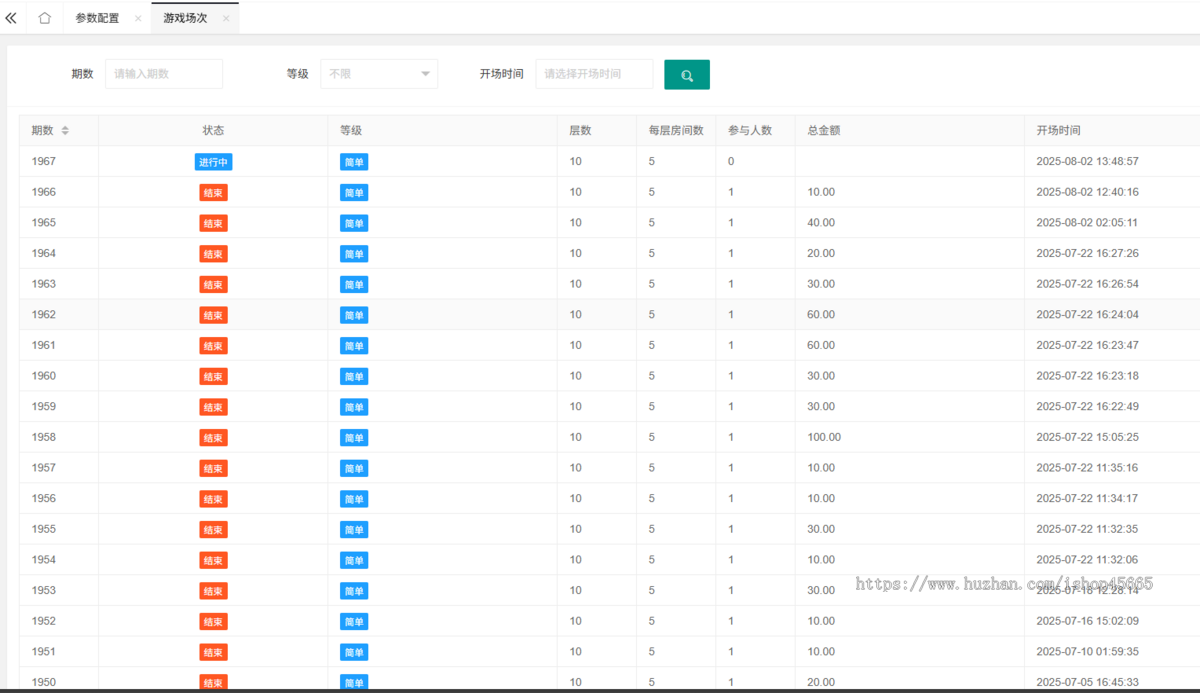Click amount 100.00 in row 1958
The width and height of the screenshot is (1200, 693).
(x=824, y=437)
